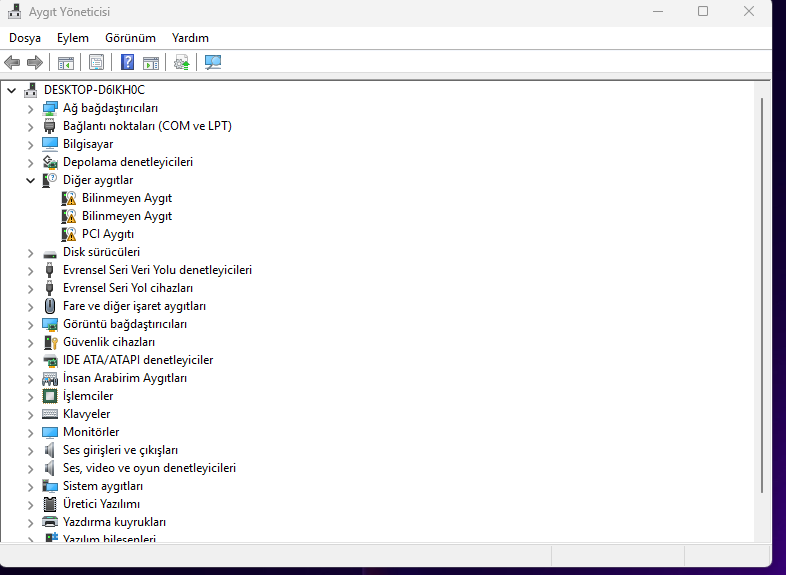The height and width of the screenshot is (575, 786).
Task: Click the Güvenlik cihazları key icon
Action: pos(50,342)
